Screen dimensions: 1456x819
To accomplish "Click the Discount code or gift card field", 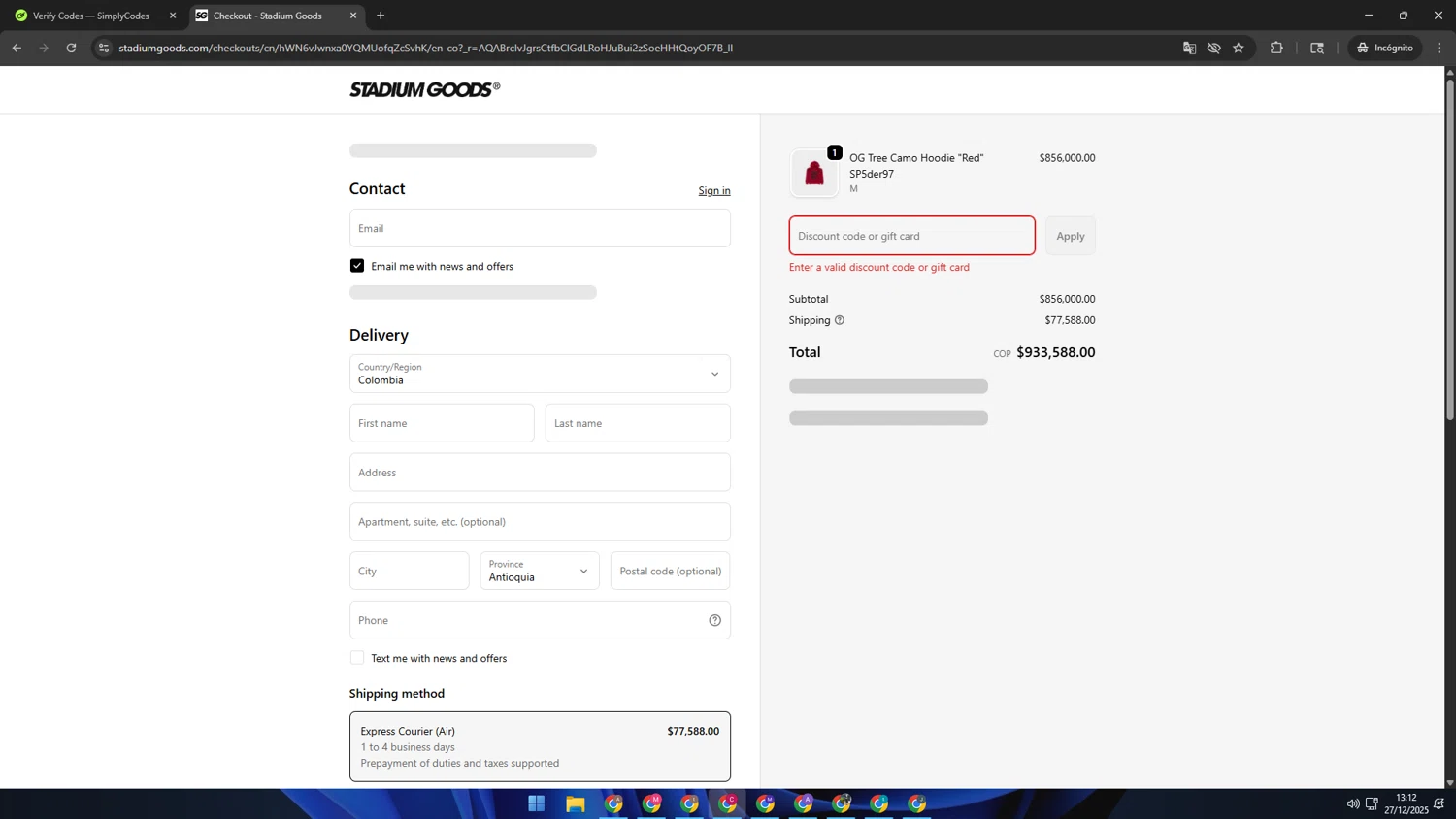I will pos(912,236).
